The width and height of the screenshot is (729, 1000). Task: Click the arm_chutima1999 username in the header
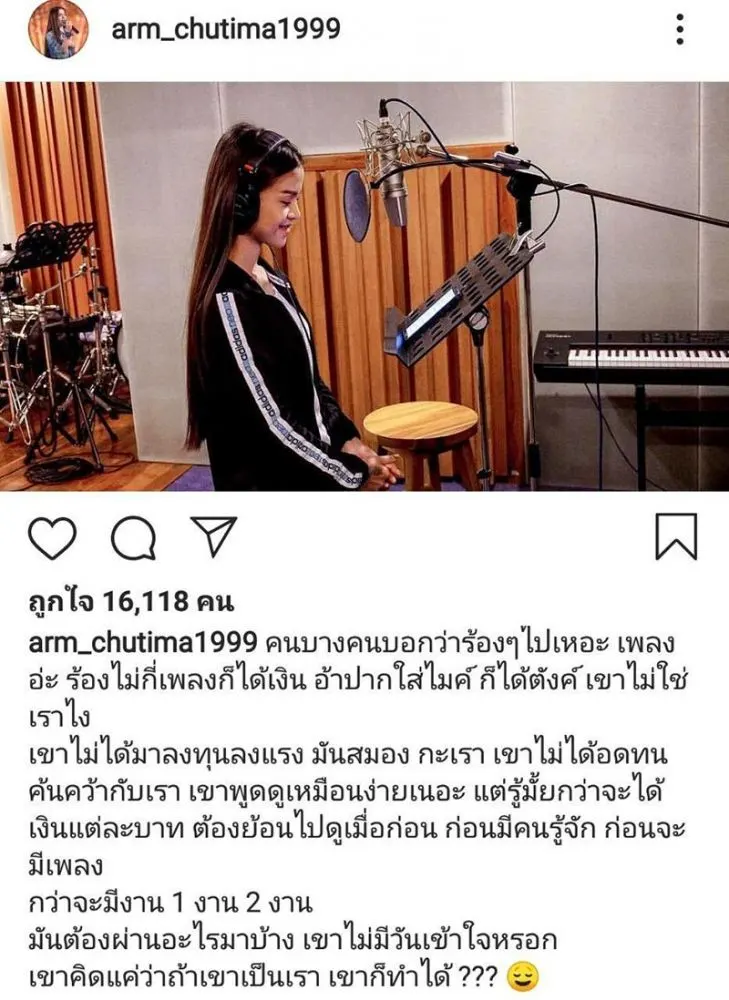point(226,28)
